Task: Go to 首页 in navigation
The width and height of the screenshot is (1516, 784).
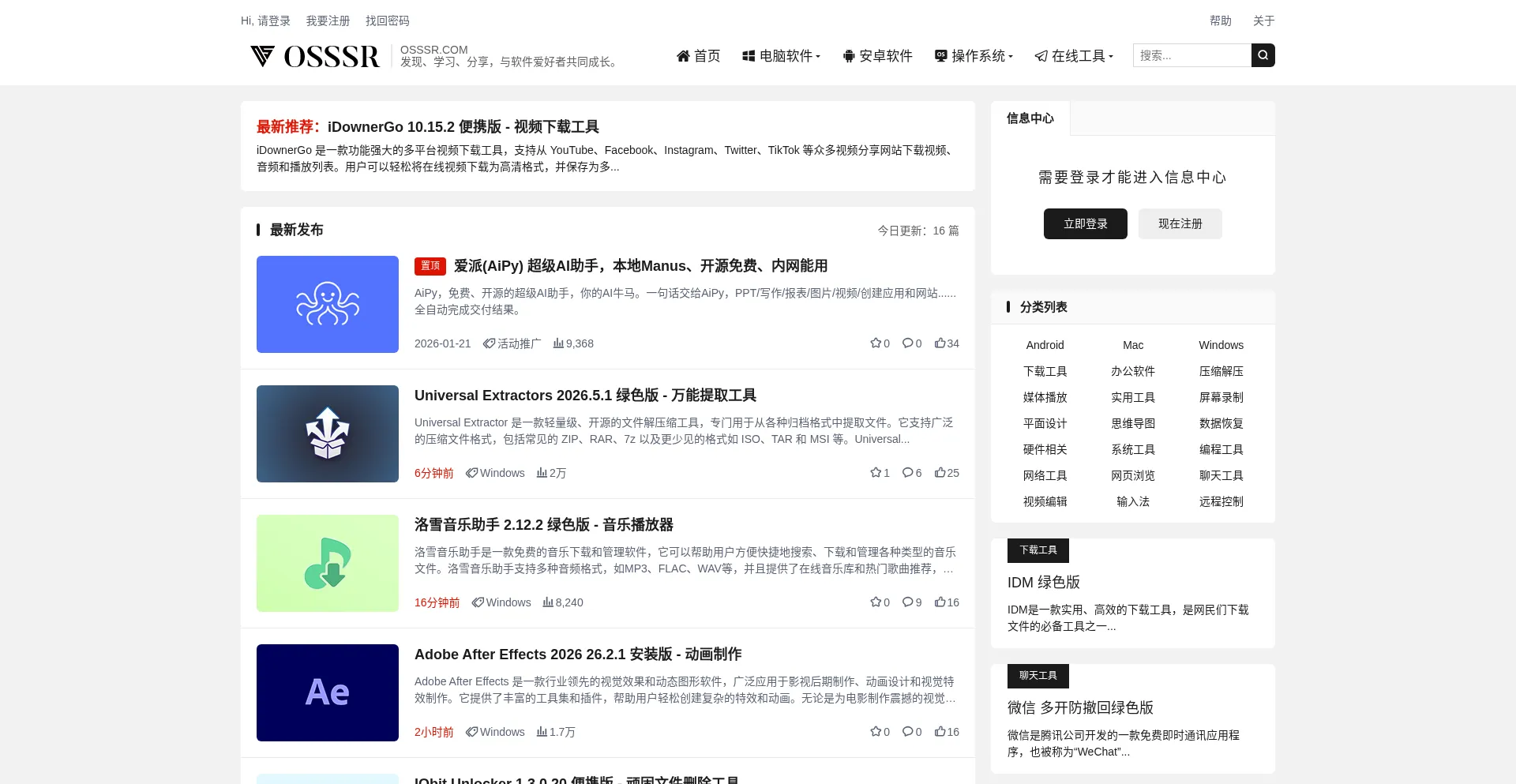Action: click(699, 56)
